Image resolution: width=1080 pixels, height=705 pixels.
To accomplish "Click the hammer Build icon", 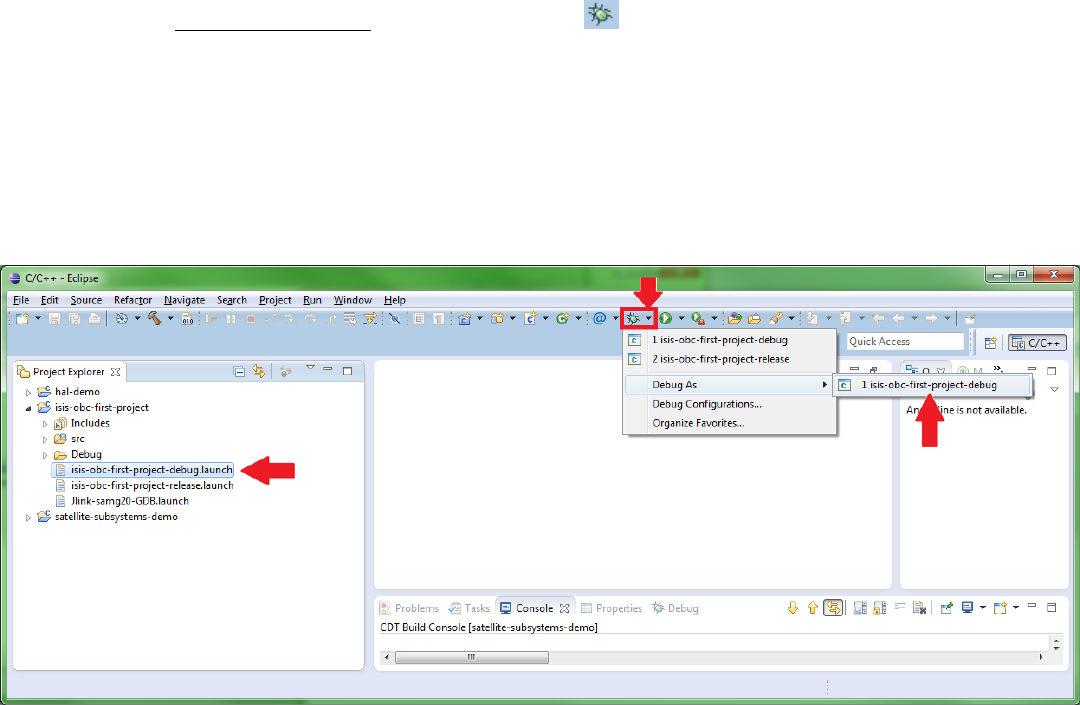I will coord(154,318).
